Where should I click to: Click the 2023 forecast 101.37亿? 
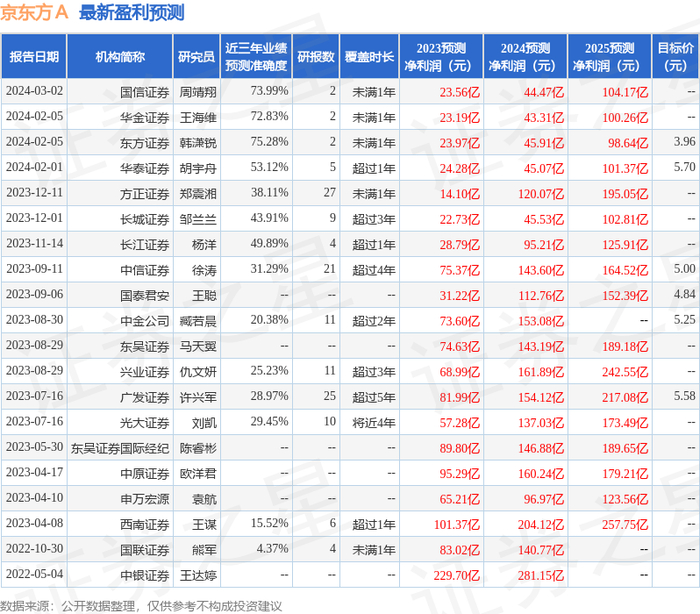457,525
